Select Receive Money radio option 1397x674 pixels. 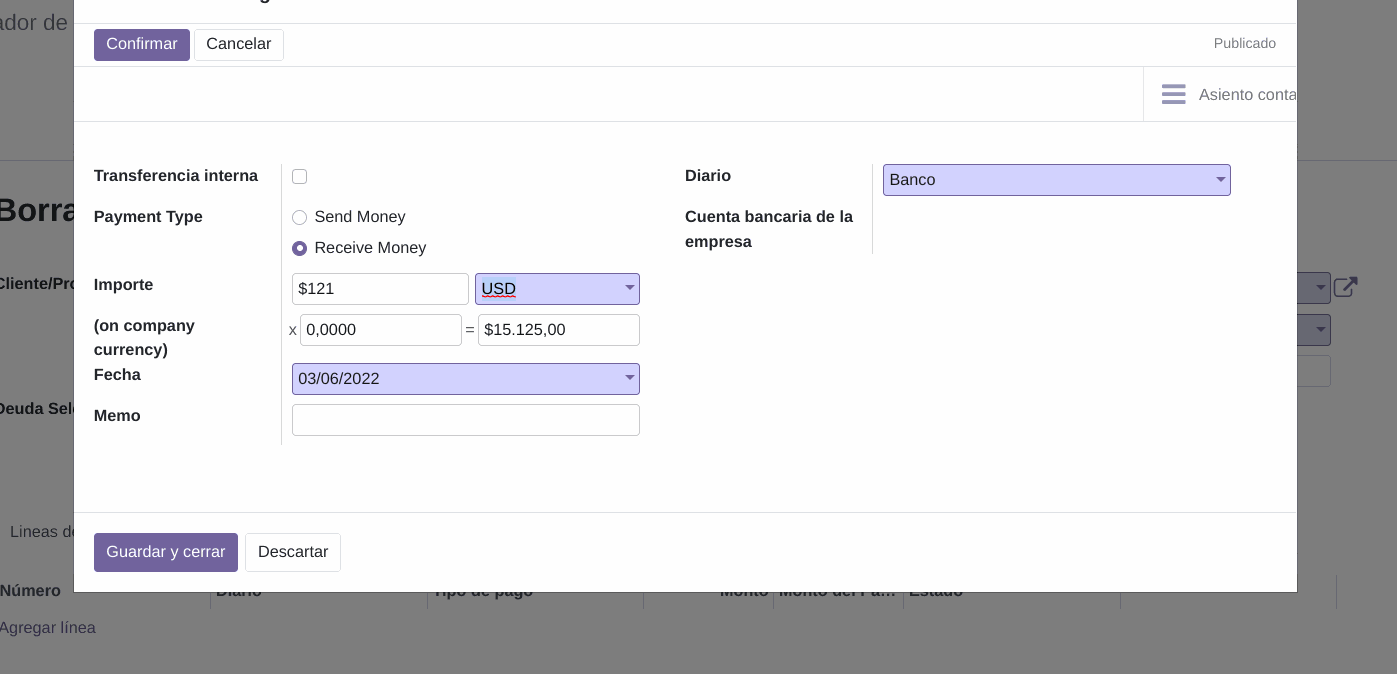click(x=299, y=249)
